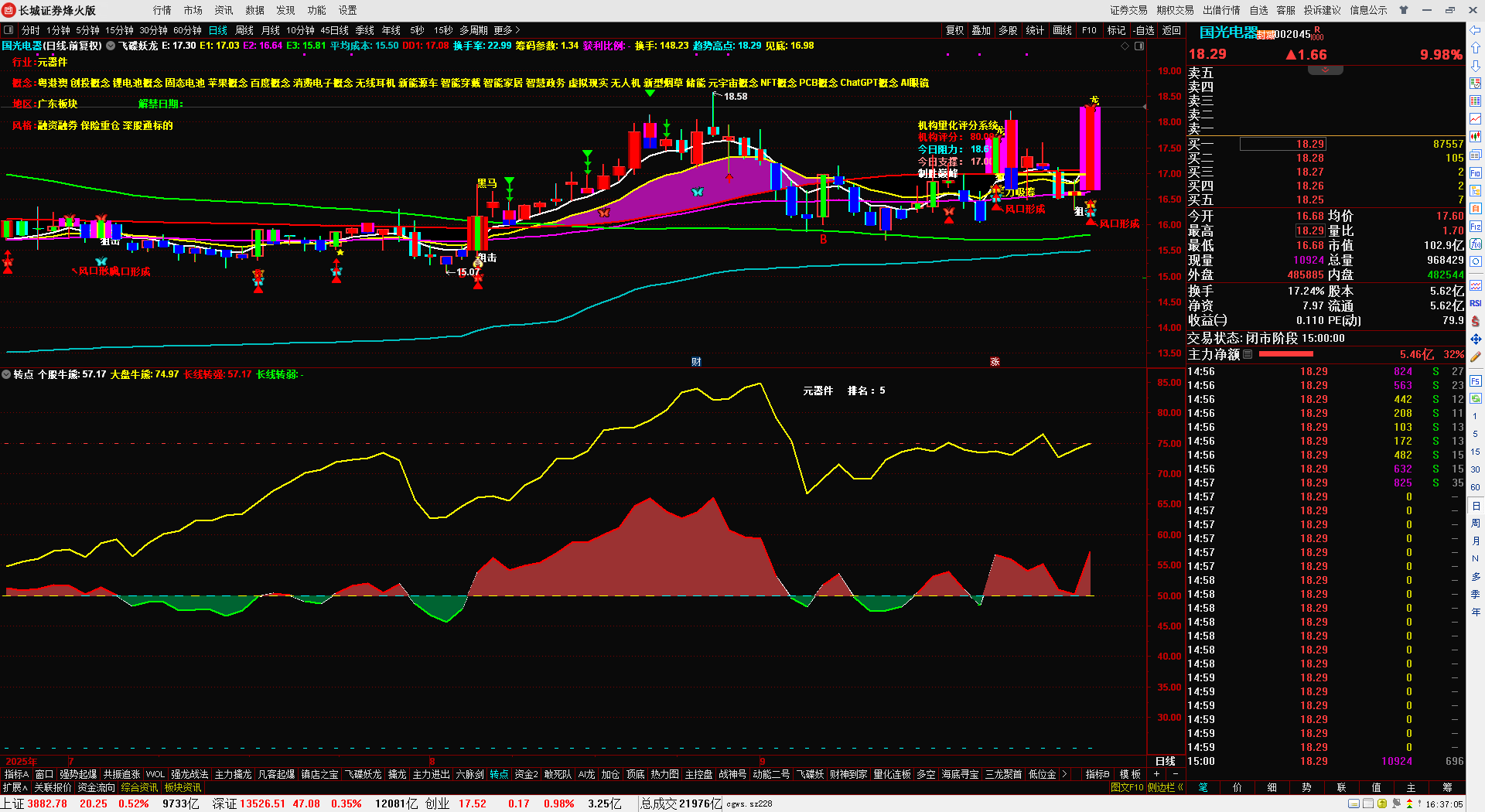1485x812 pixels.
Task: Click the square panel icon at chart top right
Action: click(x=1139, y=46)
